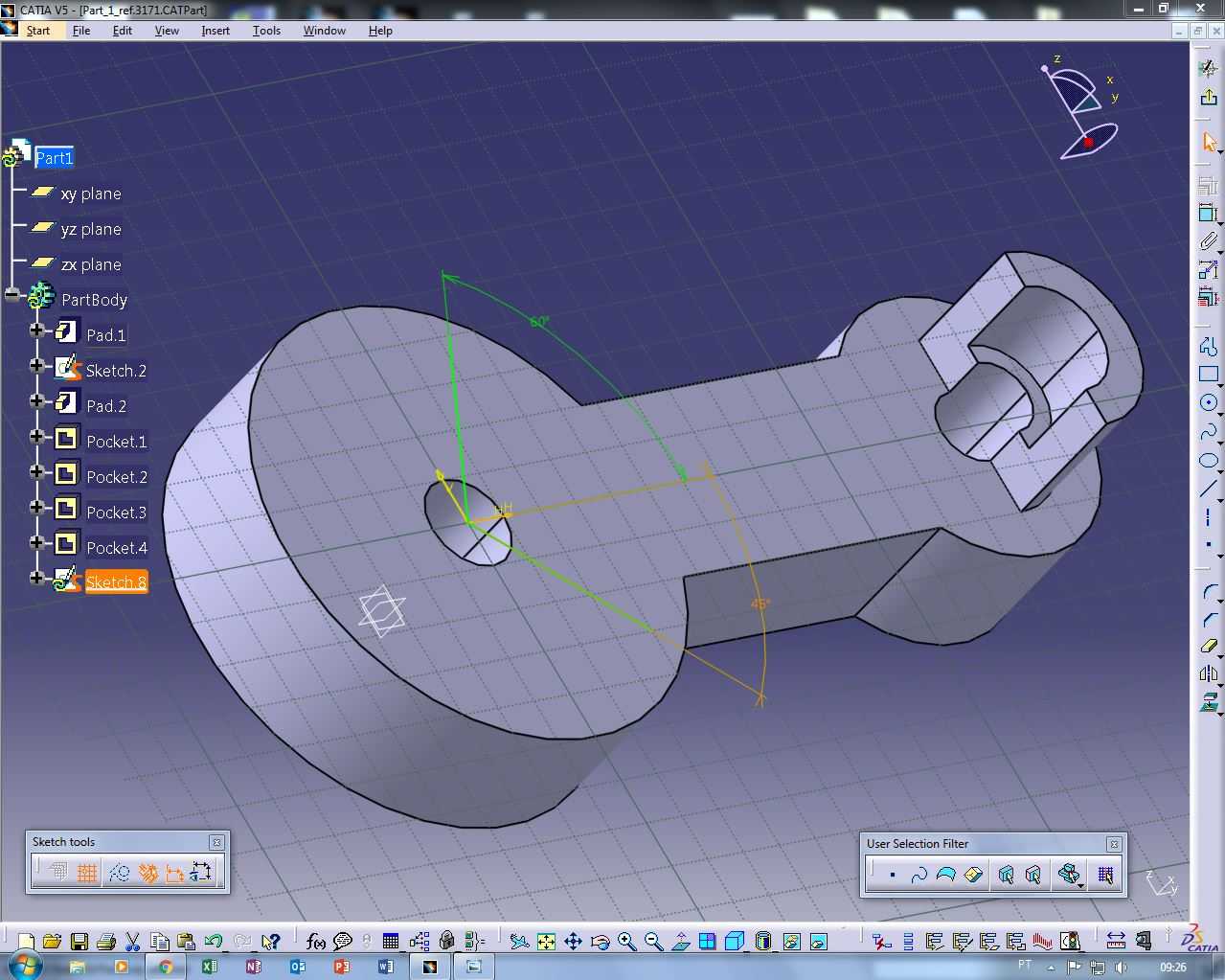Expand the Pocket.4 tree node
The width and height of the screenshot is (1225, 980).
coord(36,543)
